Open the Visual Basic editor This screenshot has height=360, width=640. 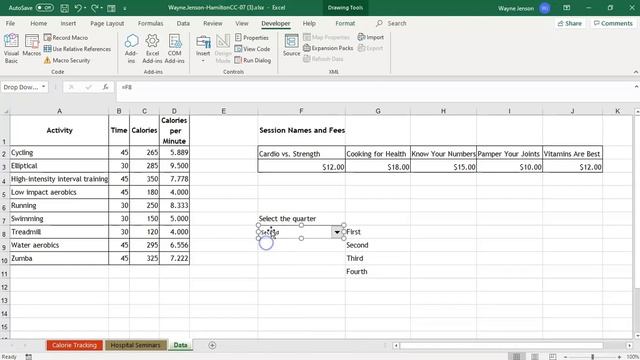pyautogui.click(x=11, y=49)
